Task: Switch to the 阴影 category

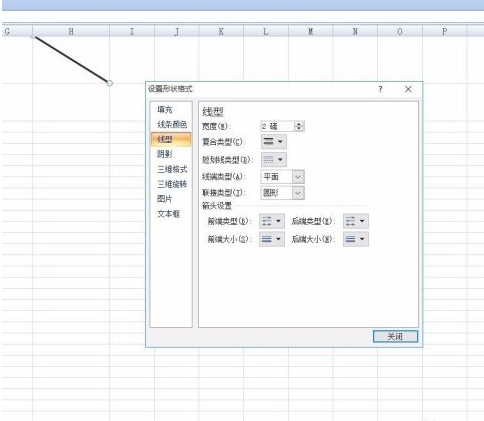Action: tap(165, 154)
